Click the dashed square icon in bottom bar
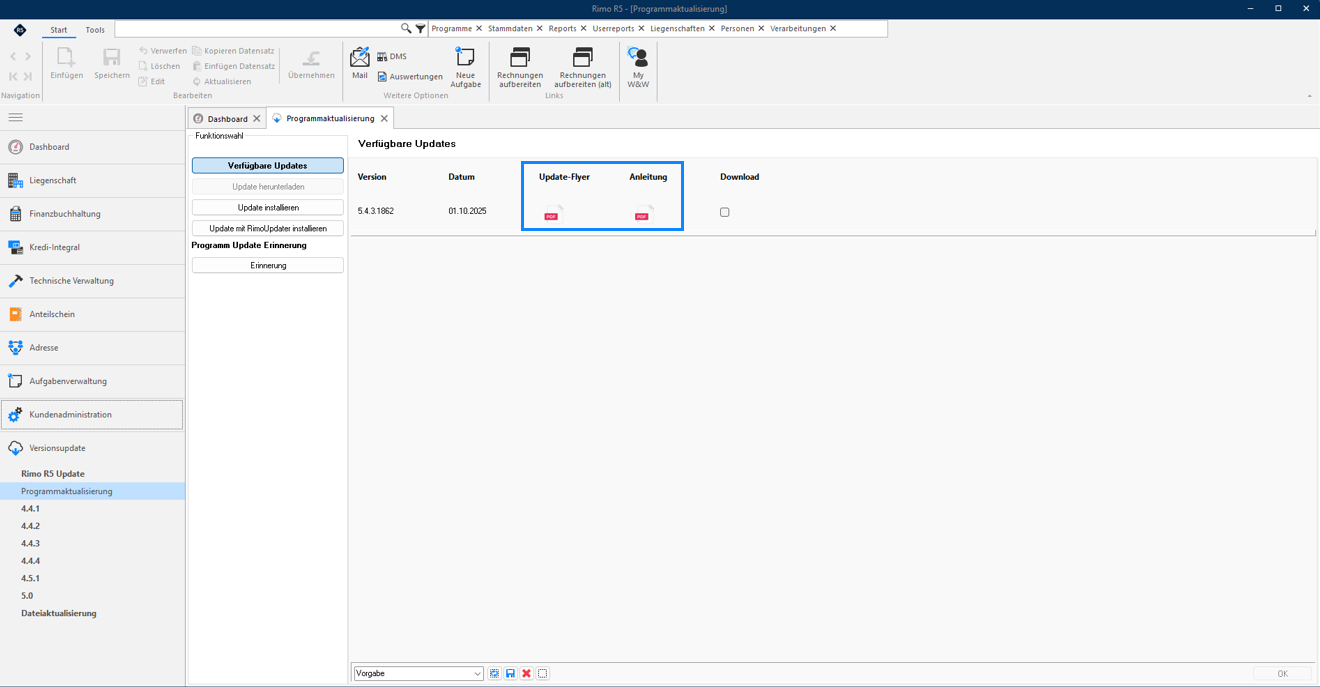The image size is (1320, 687). coord(542,674)
